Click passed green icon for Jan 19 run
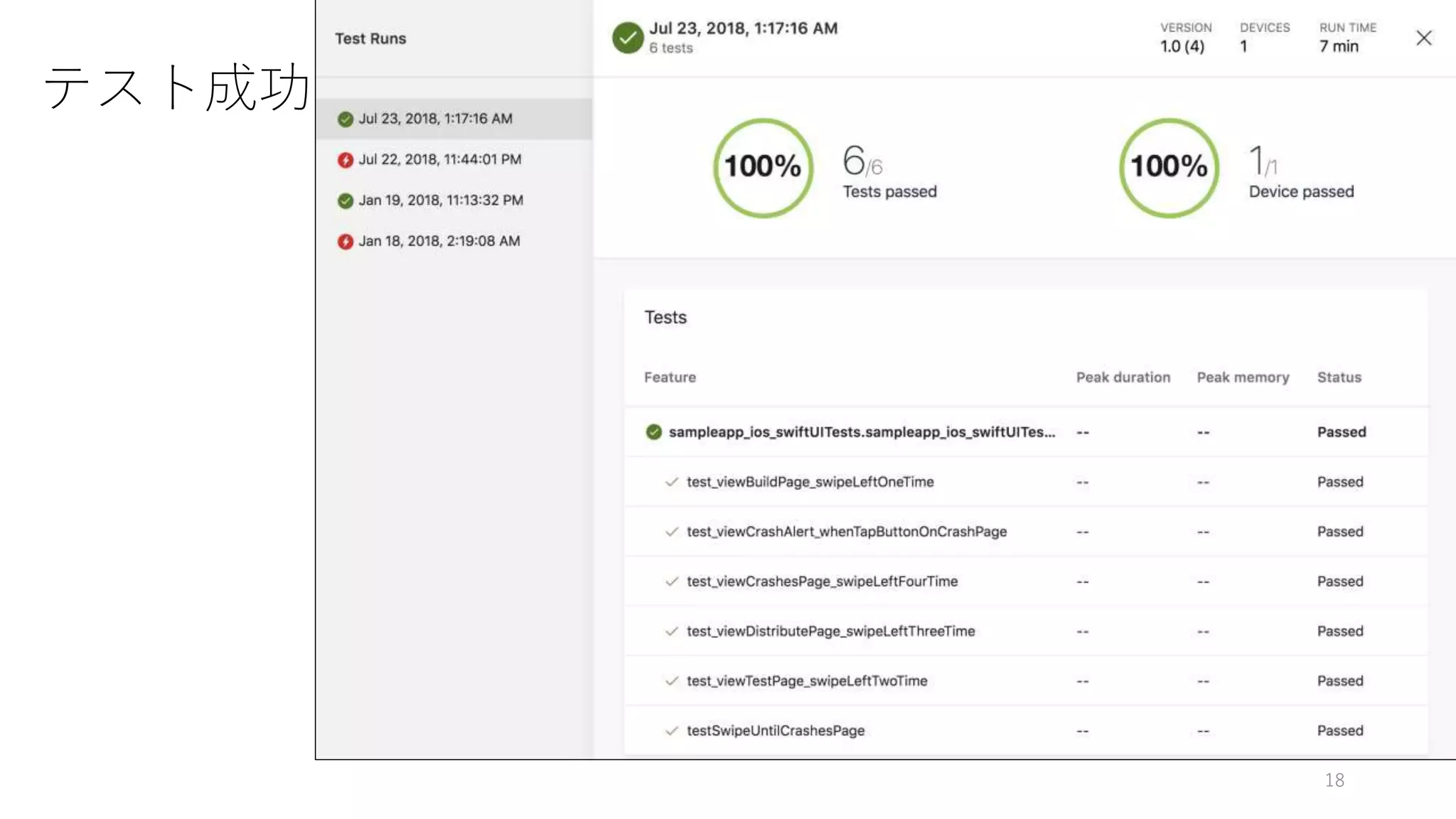Image resolution: width=1456 pixels, height=819 pixels. pyautogui.click(x=346, y=201)
